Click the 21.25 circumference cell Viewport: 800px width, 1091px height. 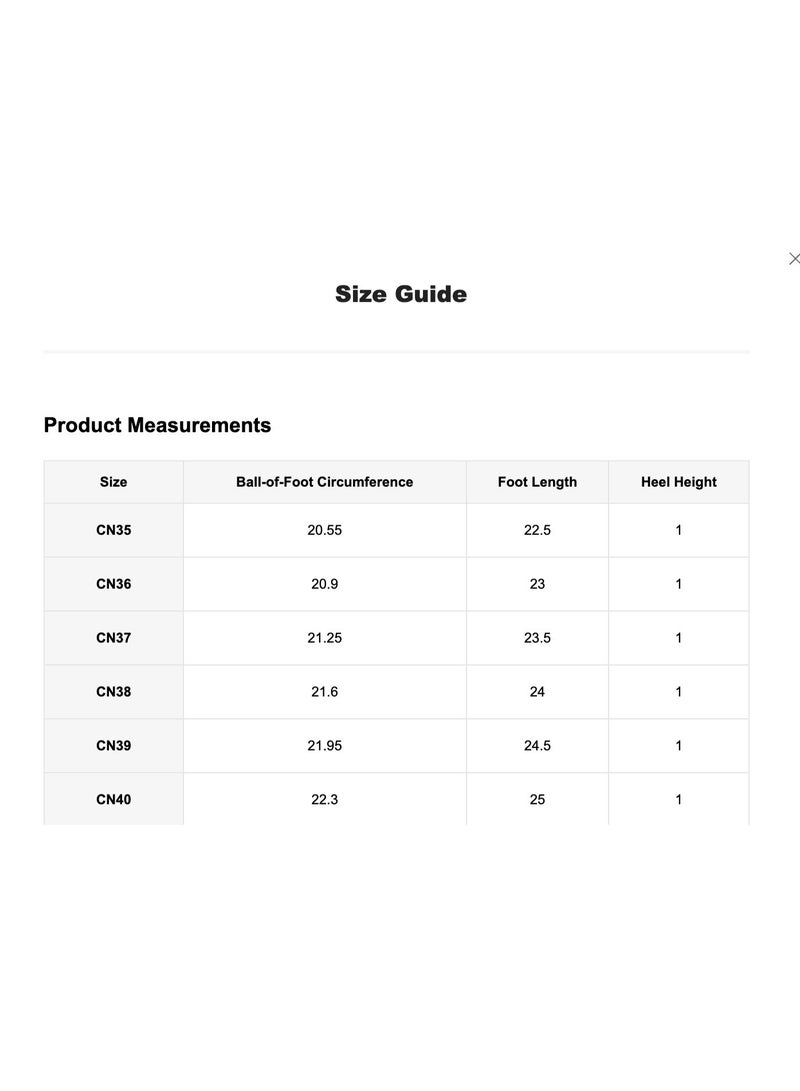coord(324,638)
